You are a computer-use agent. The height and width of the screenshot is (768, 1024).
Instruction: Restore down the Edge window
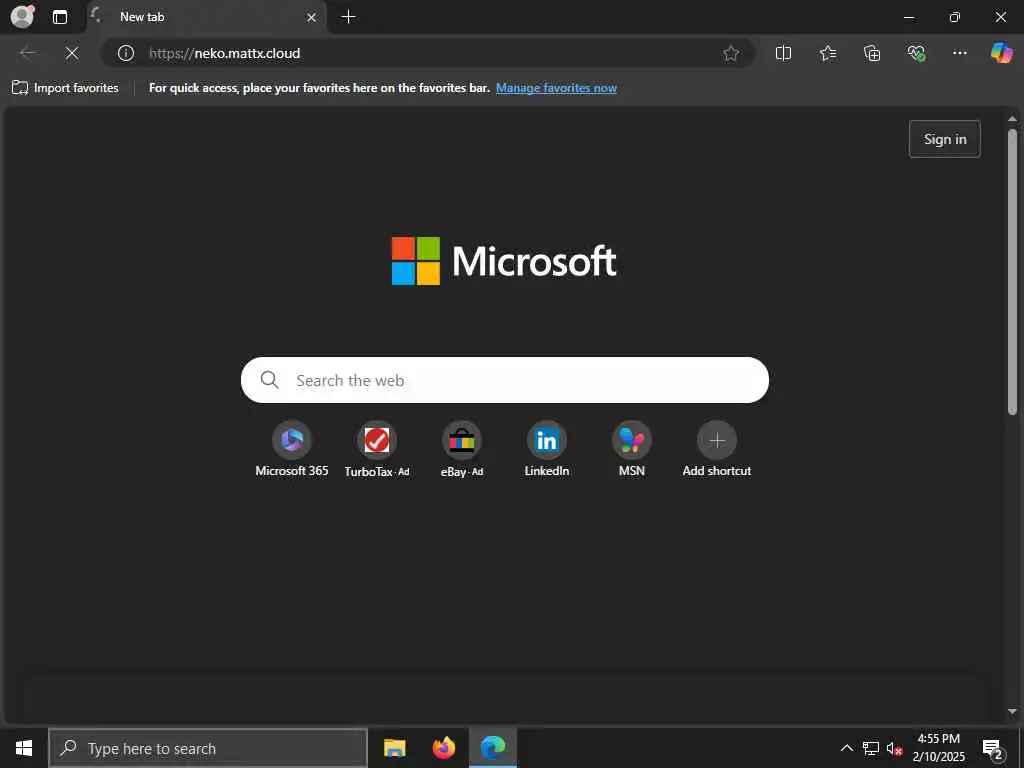coord(954,17)
